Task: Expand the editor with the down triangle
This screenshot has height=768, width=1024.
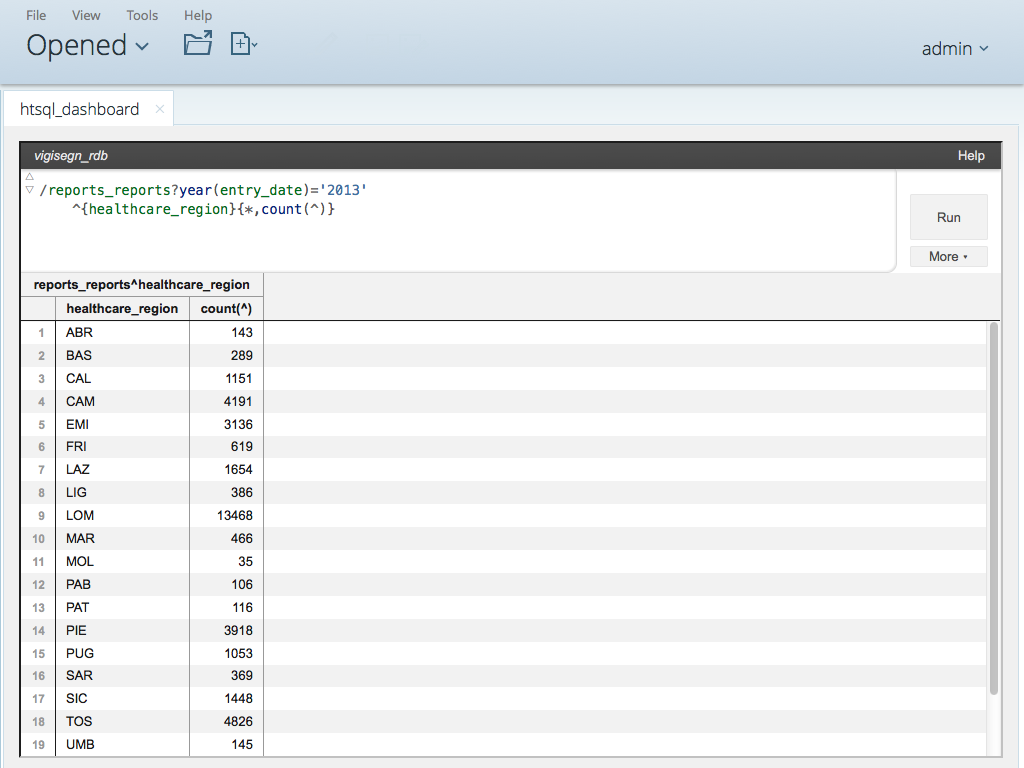Action: (29, 189)
